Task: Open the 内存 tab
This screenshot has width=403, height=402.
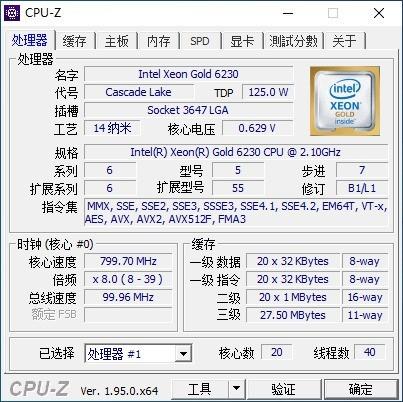Action: pyautogui.click(x=159, y=41)
